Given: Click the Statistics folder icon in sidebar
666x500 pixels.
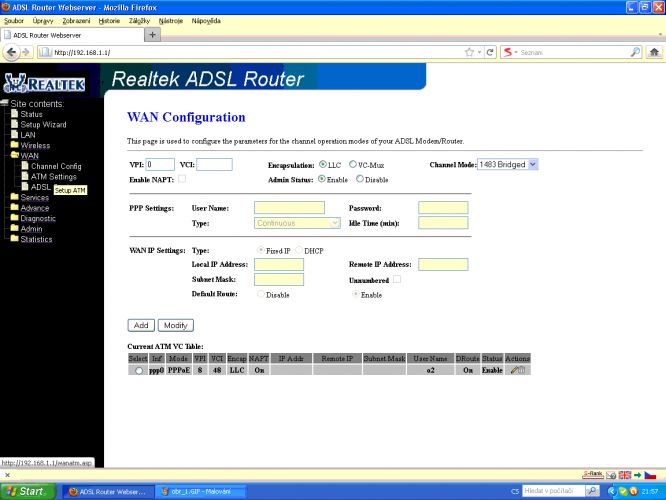Looking at the screenshot, I should [x=14, y=238].
